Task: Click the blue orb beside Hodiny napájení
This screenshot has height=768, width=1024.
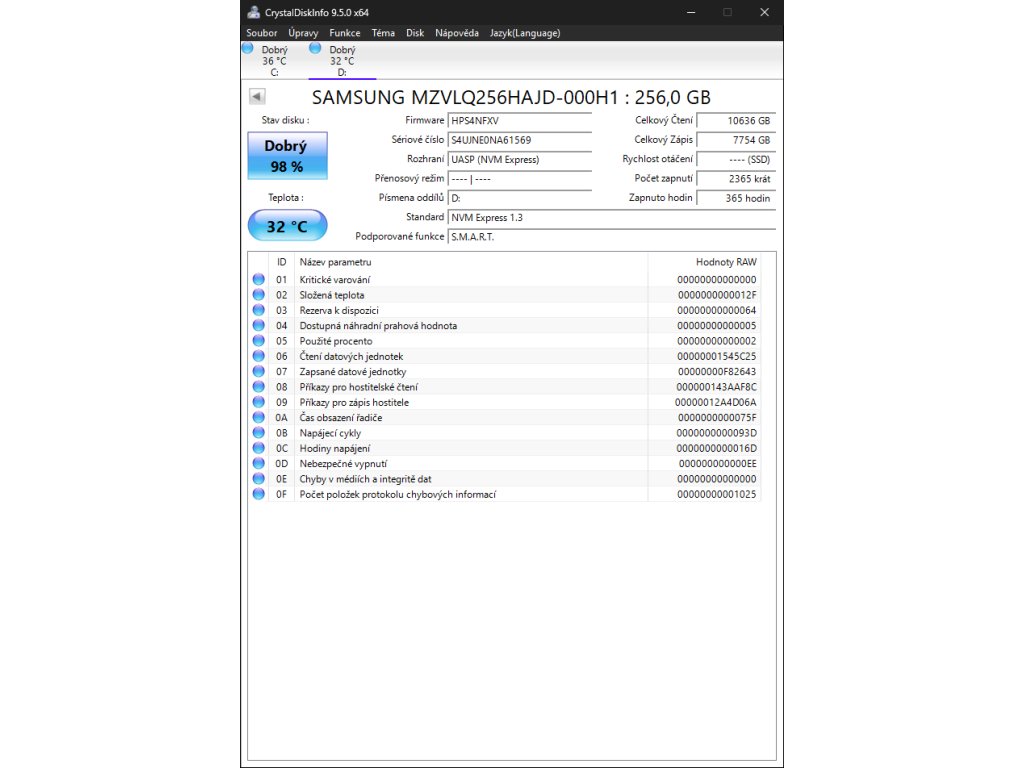Action: point(259,449)
